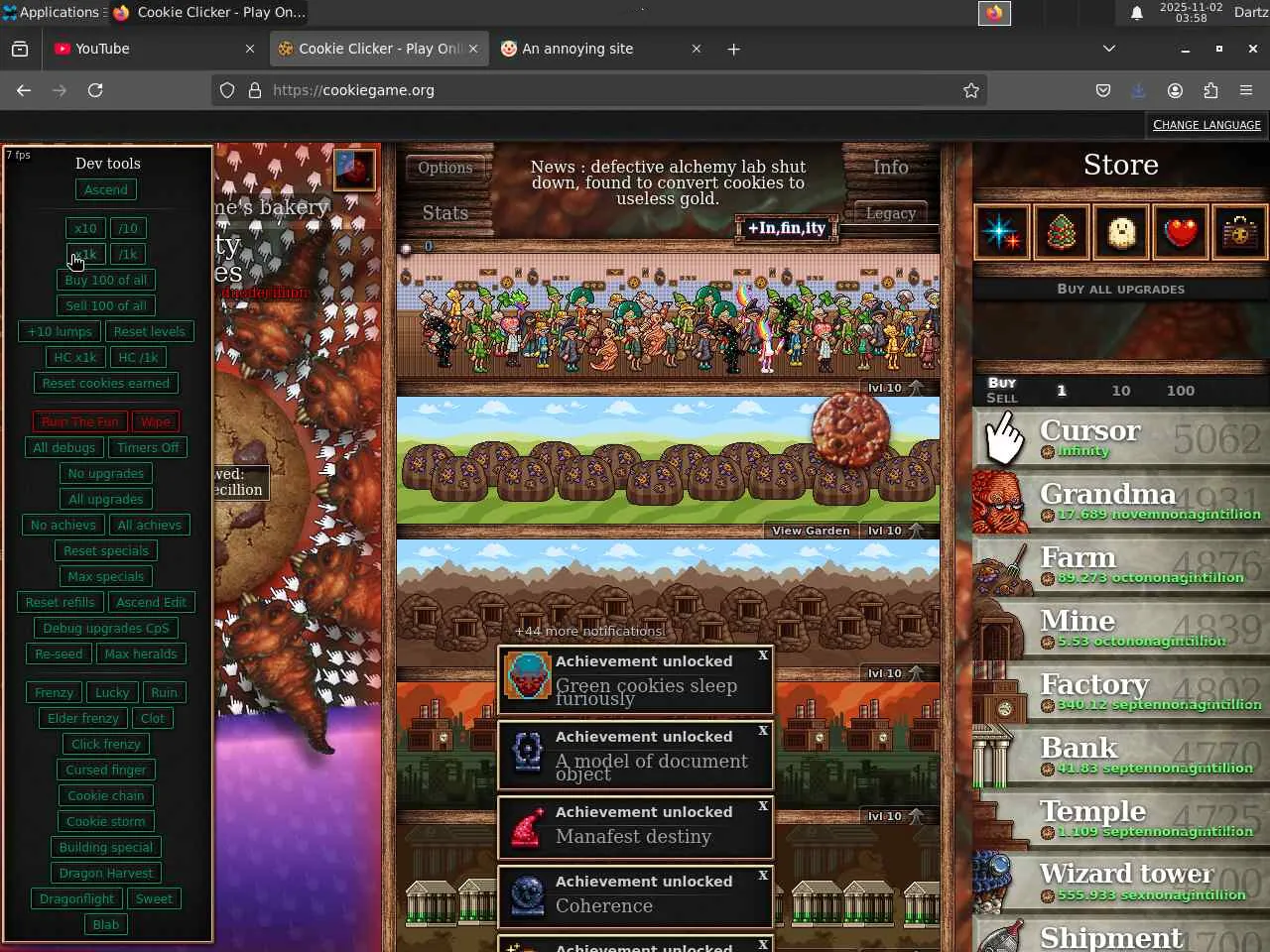Buy the blue and orange sparkle upgrade
Screen dimensions: 1270x952
point(1002,232)
